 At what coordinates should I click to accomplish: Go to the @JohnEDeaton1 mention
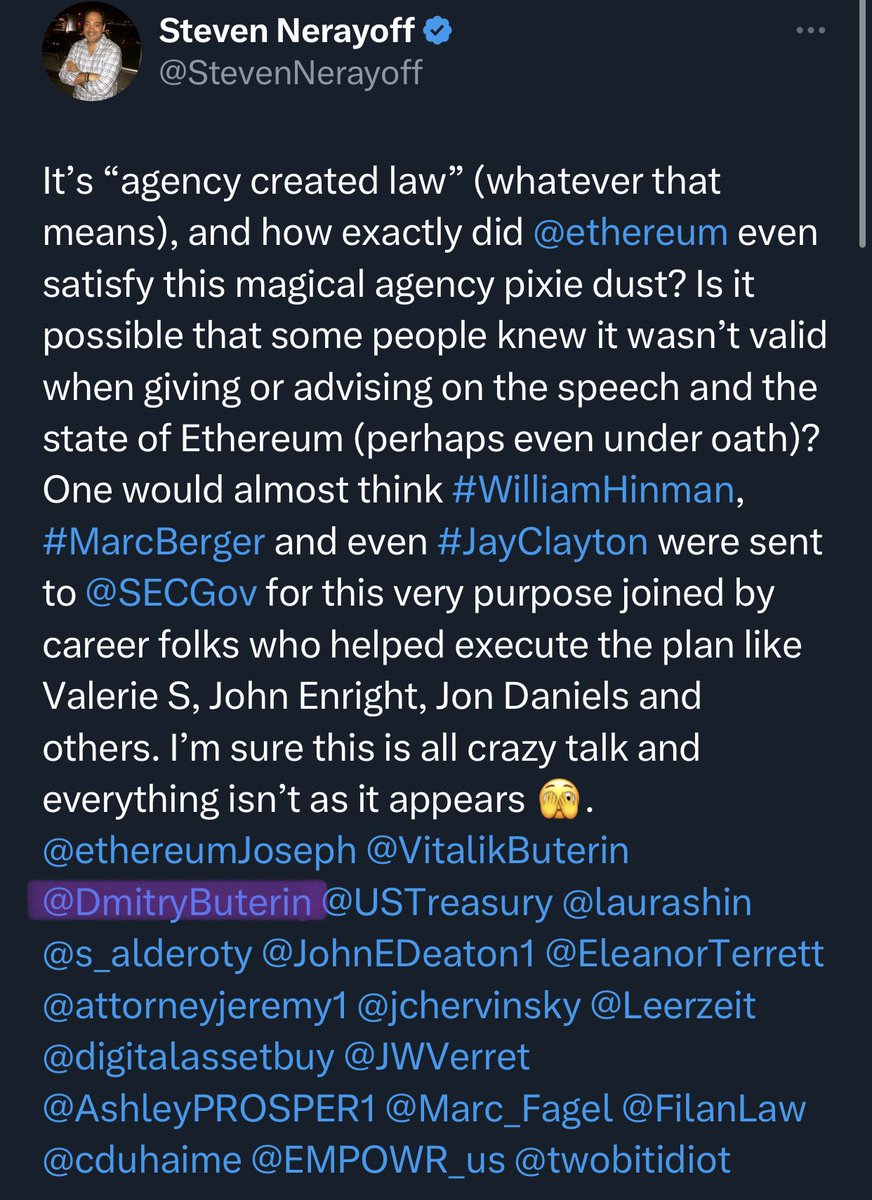pyautogui.click(x=398, y=954)
